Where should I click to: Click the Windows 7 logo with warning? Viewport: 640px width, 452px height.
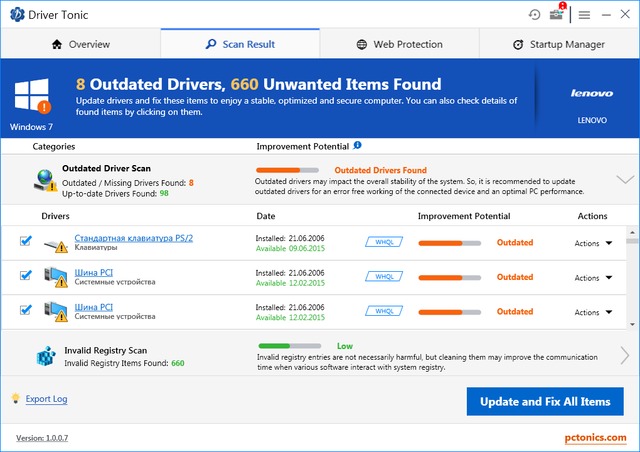33,96
